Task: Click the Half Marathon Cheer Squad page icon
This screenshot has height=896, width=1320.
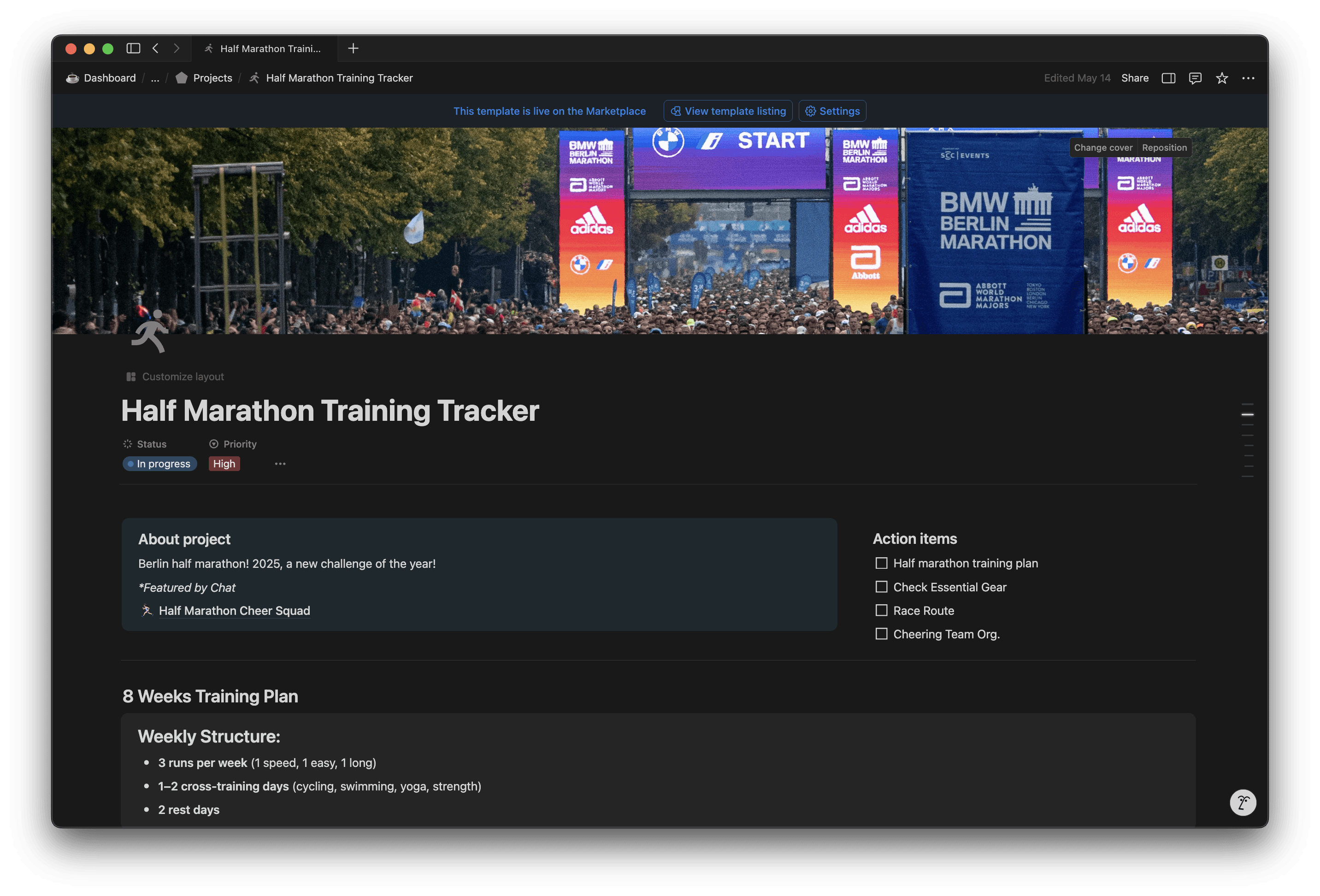Action: click(x=147, y=610)
